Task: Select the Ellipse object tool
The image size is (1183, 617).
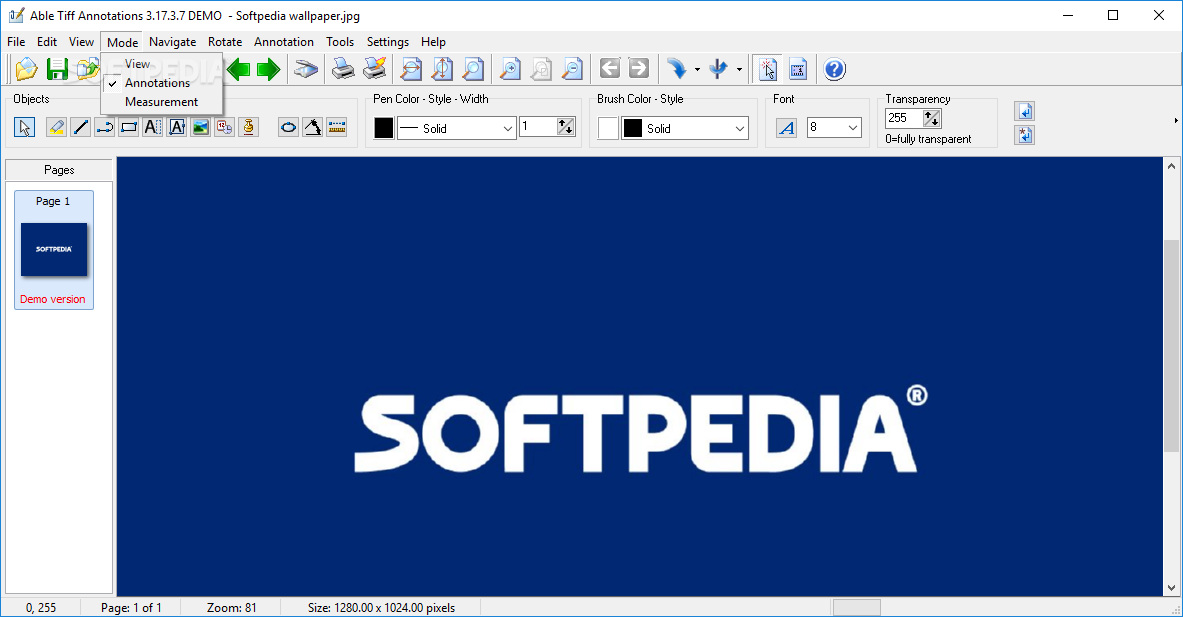Action: pos(288,127)
